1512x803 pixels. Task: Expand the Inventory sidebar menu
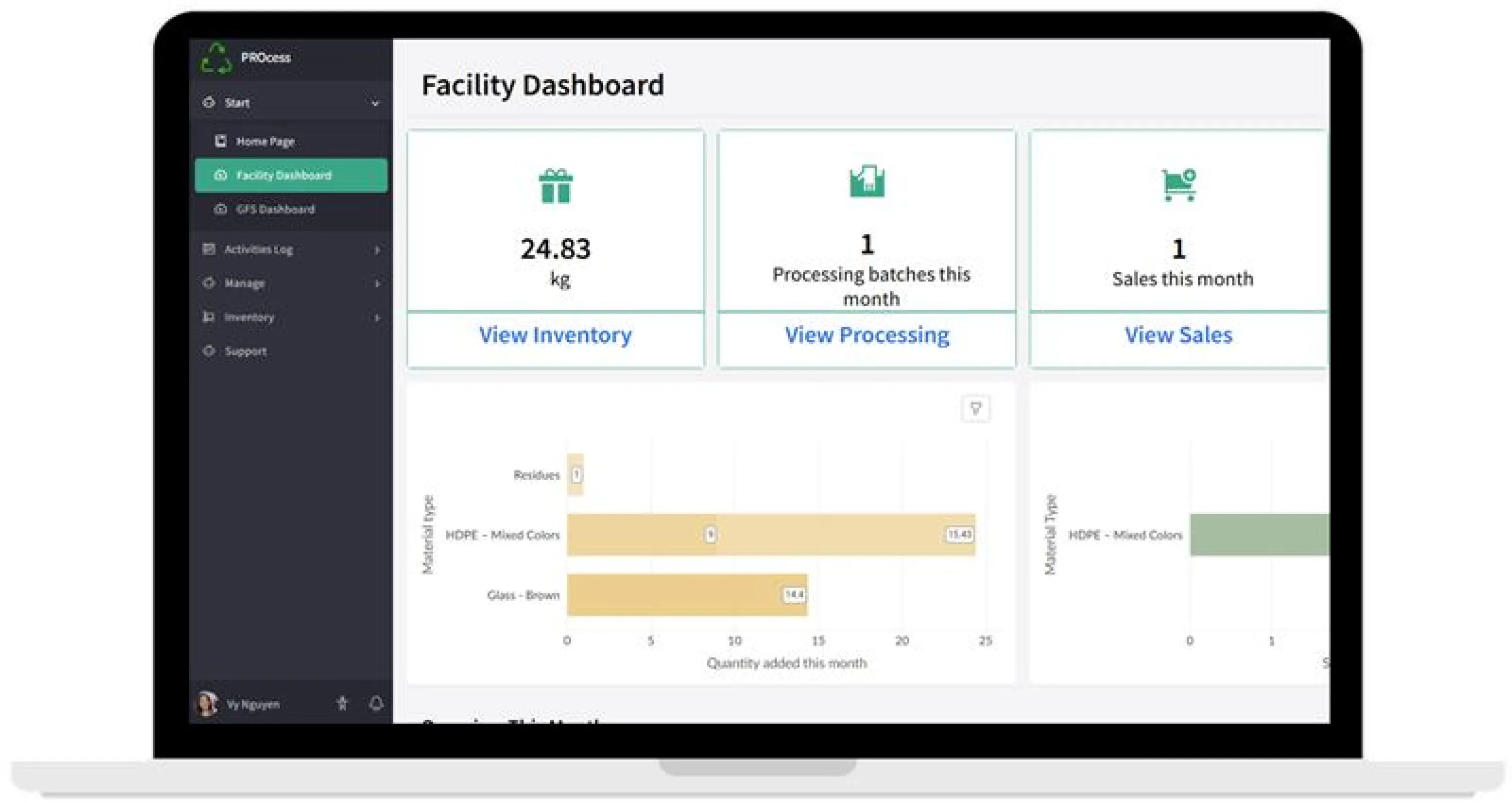pyautogui.click(x=377, y=318)
